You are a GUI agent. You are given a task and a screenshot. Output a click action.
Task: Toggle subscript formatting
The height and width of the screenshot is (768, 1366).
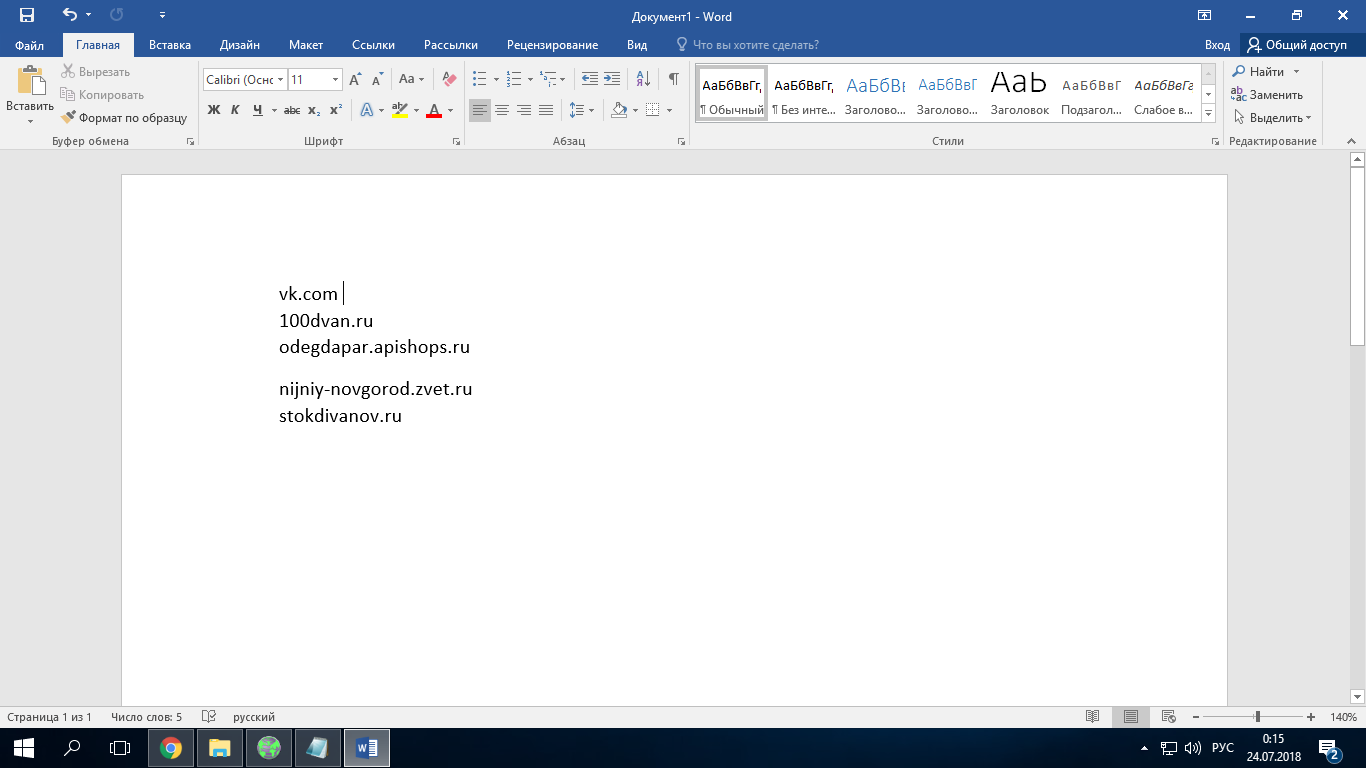(x=314, y=110)
